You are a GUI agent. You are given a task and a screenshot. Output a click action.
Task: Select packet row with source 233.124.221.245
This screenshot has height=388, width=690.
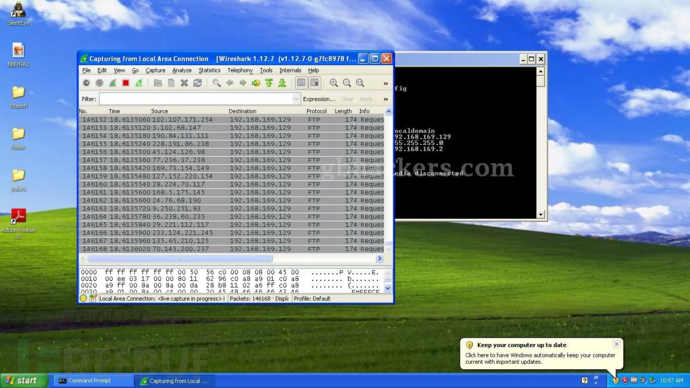[231, 233]
